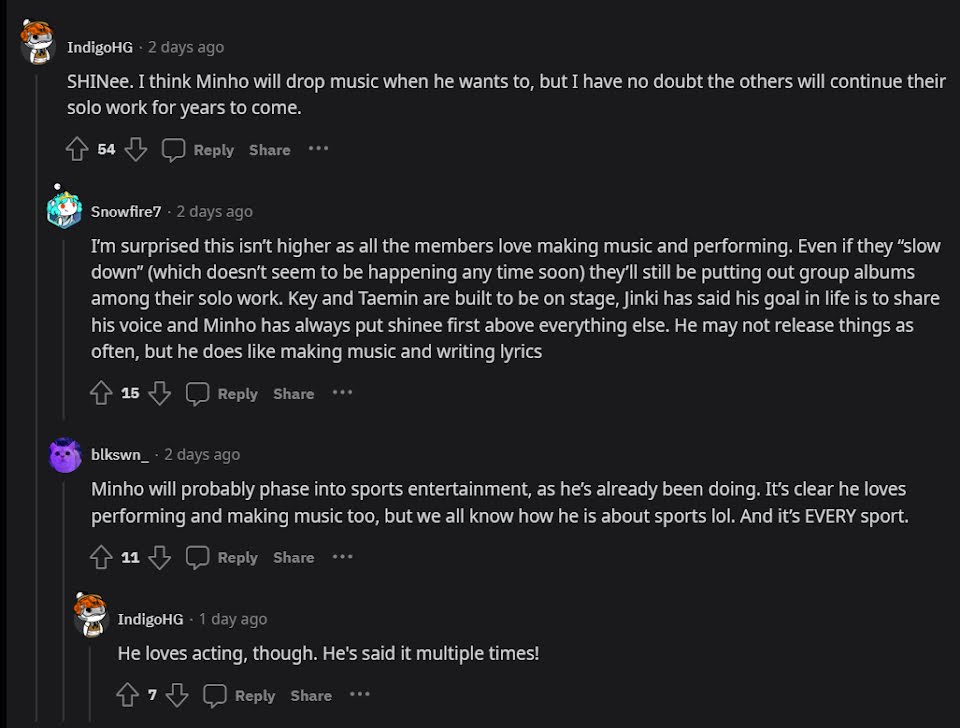The height and width of the screenshot is (728, 960).
Task: Open more options menu on Snowfire7's comment
Action: coord(342,393)
